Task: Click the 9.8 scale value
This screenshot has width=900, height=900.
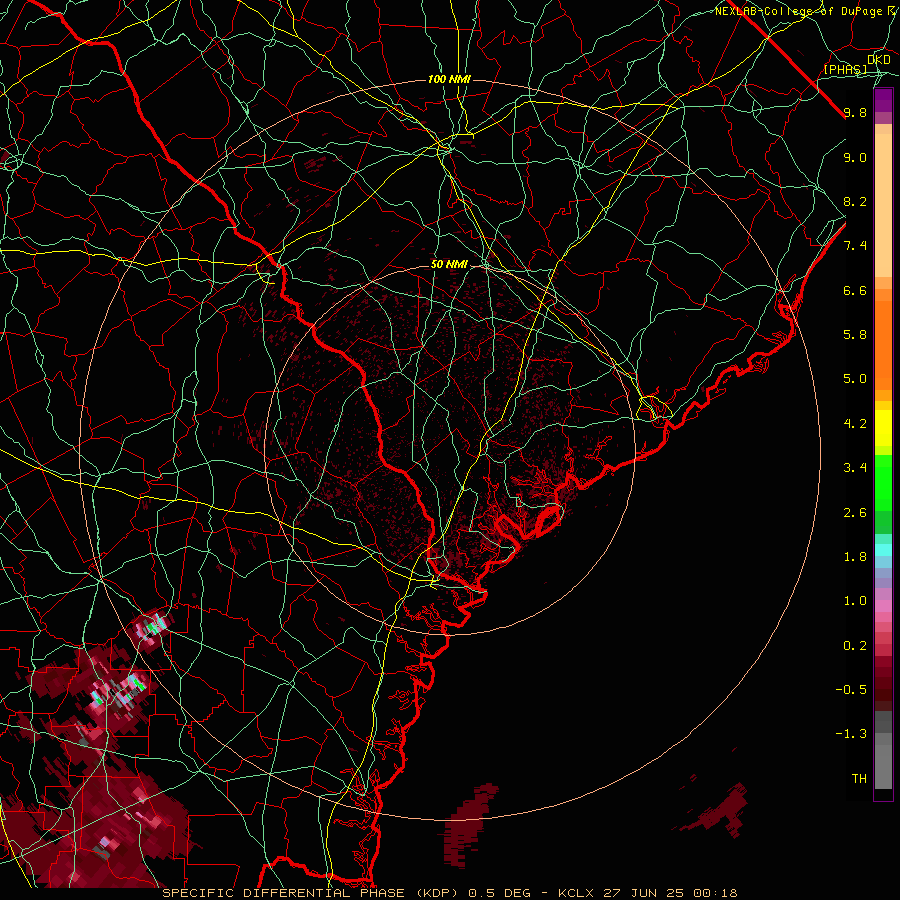Action: 855,112
